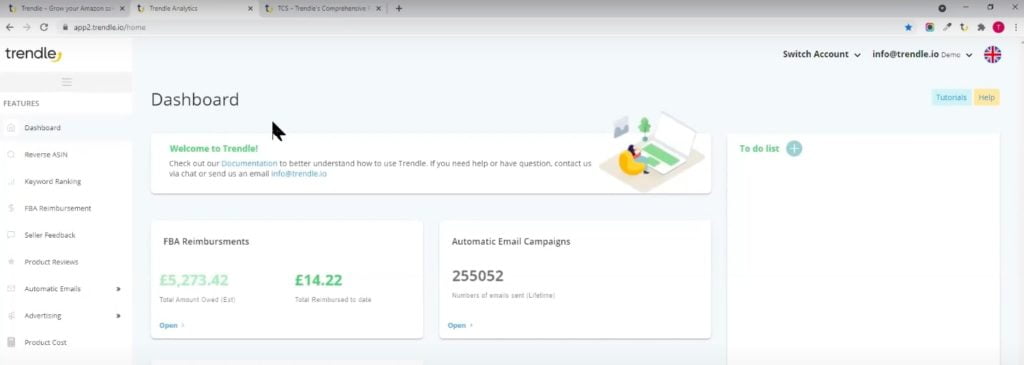Click the Welcome to Trendle! heading

[214, 149]
